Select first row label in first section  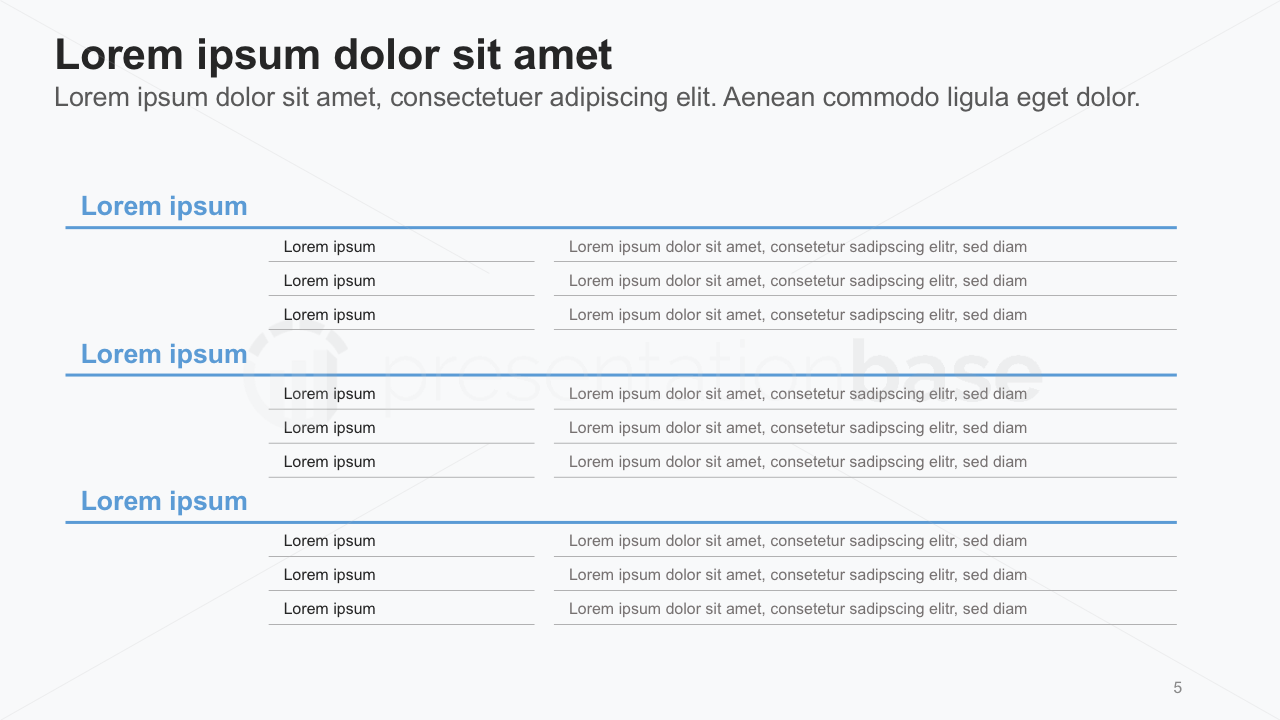click(329, 247)
